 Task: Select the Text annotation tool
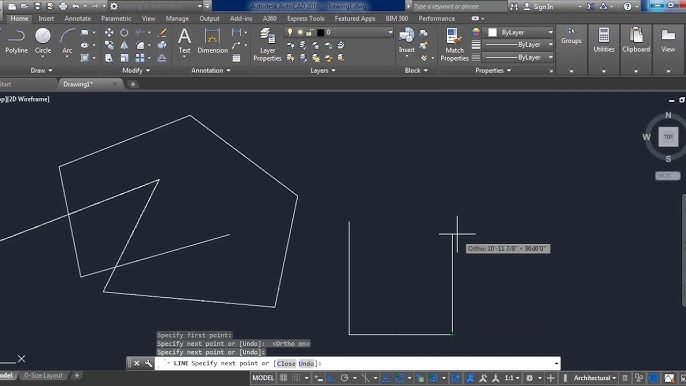pos(184,41)
